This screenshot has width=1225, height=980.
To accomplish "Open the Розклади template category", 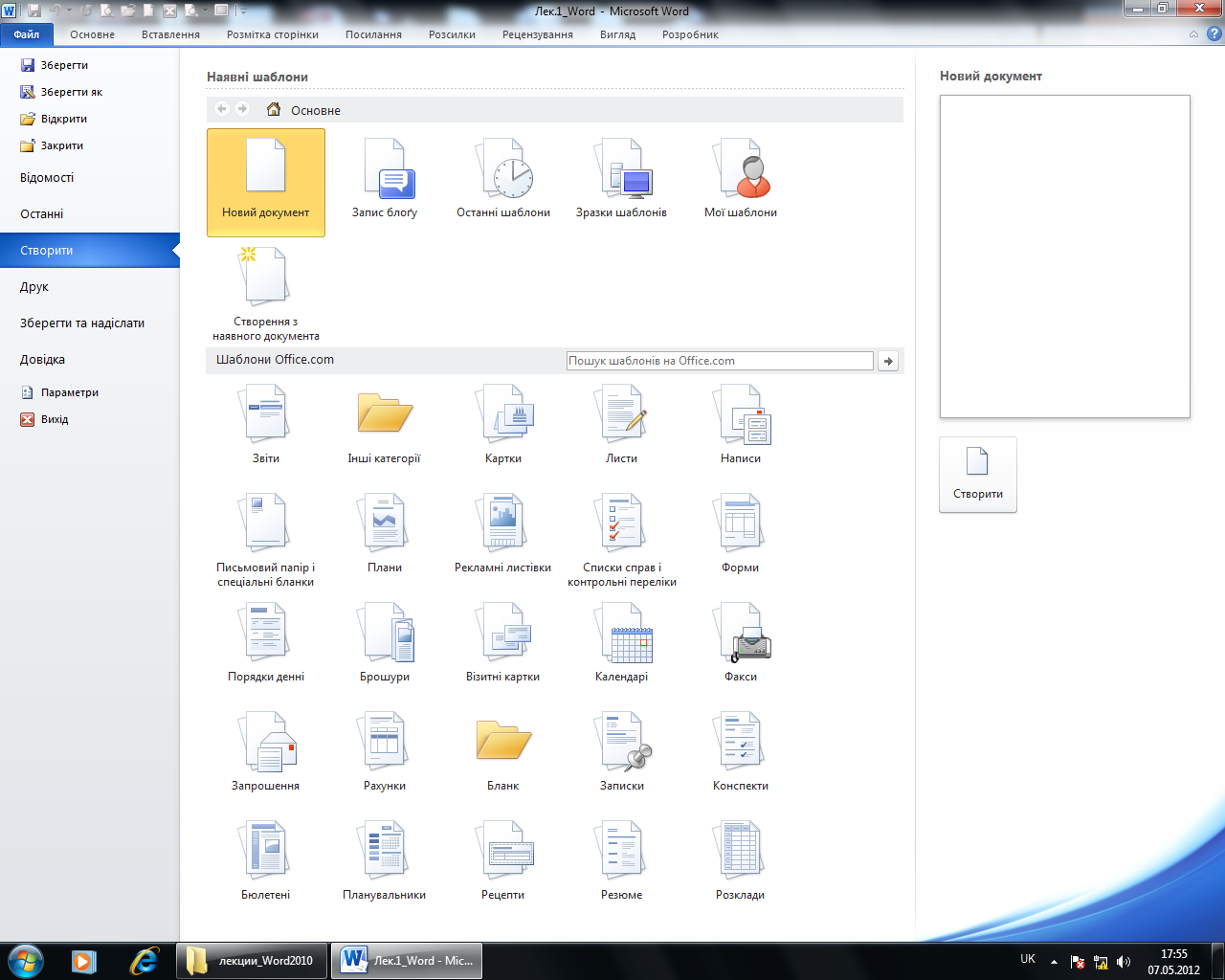I will [741, 860].
